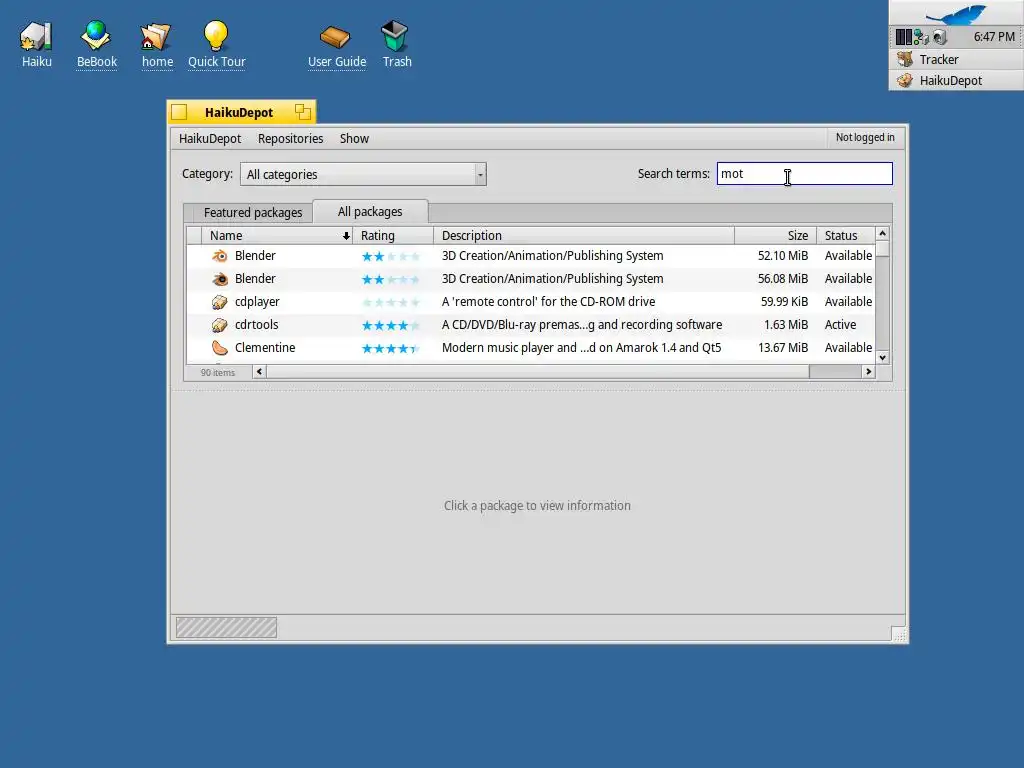Click the ProcessController tray icon

tap(903, 37)
